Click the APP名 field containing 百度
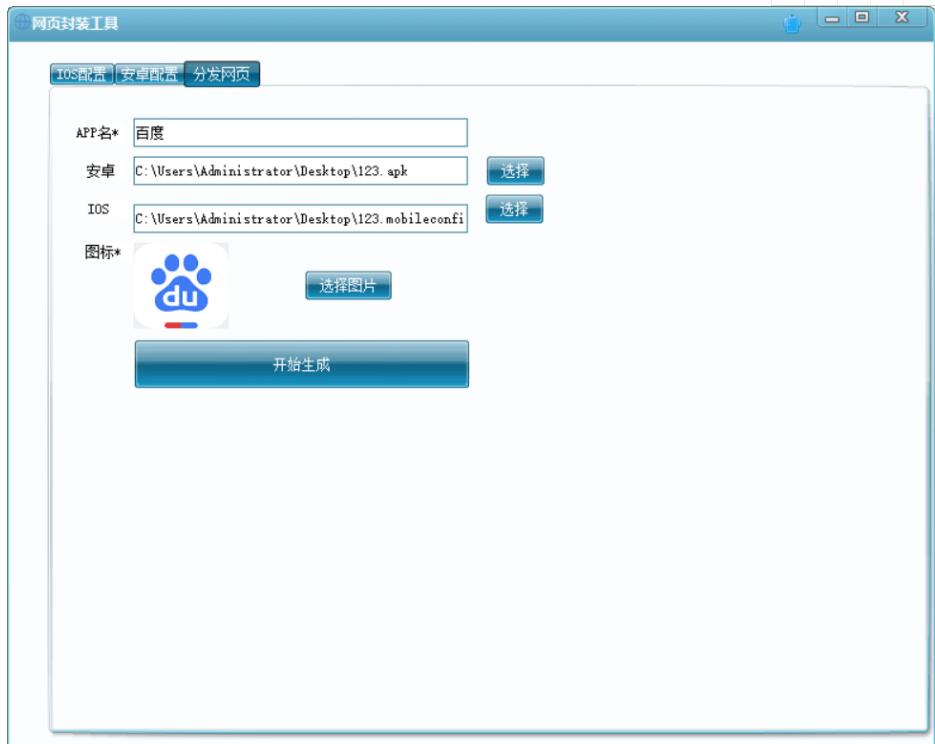Viewport: 935px width, 744px height. point(300,133)
